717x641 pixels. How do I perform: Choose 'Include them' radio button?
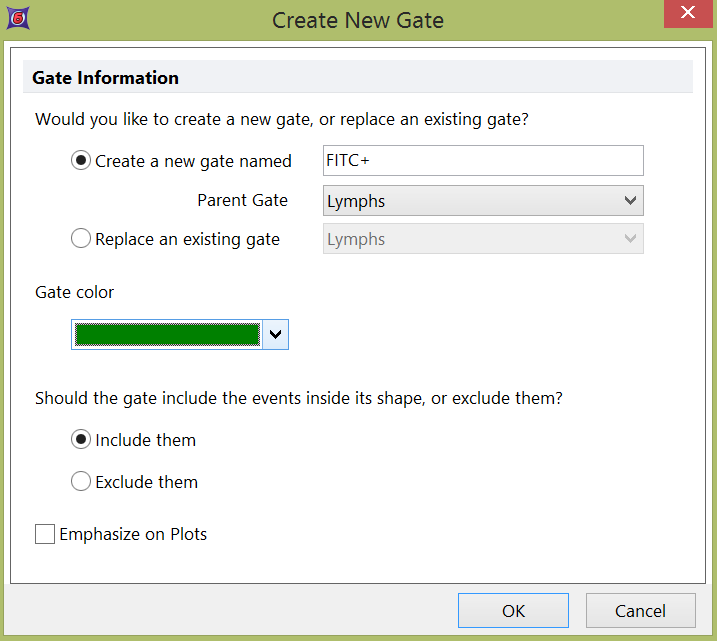coord(81,440)
